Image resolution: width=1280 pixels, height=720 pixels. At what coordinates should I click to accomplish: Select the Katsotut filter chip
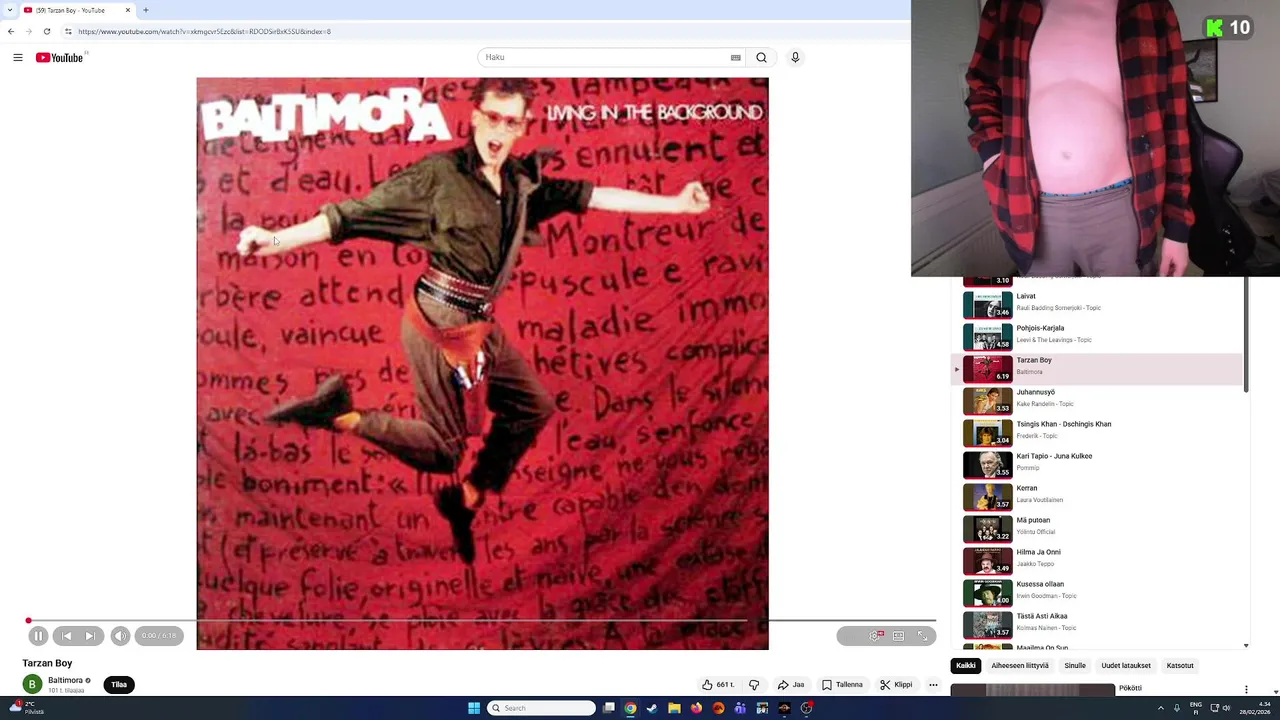click(x=1180, y=666)
